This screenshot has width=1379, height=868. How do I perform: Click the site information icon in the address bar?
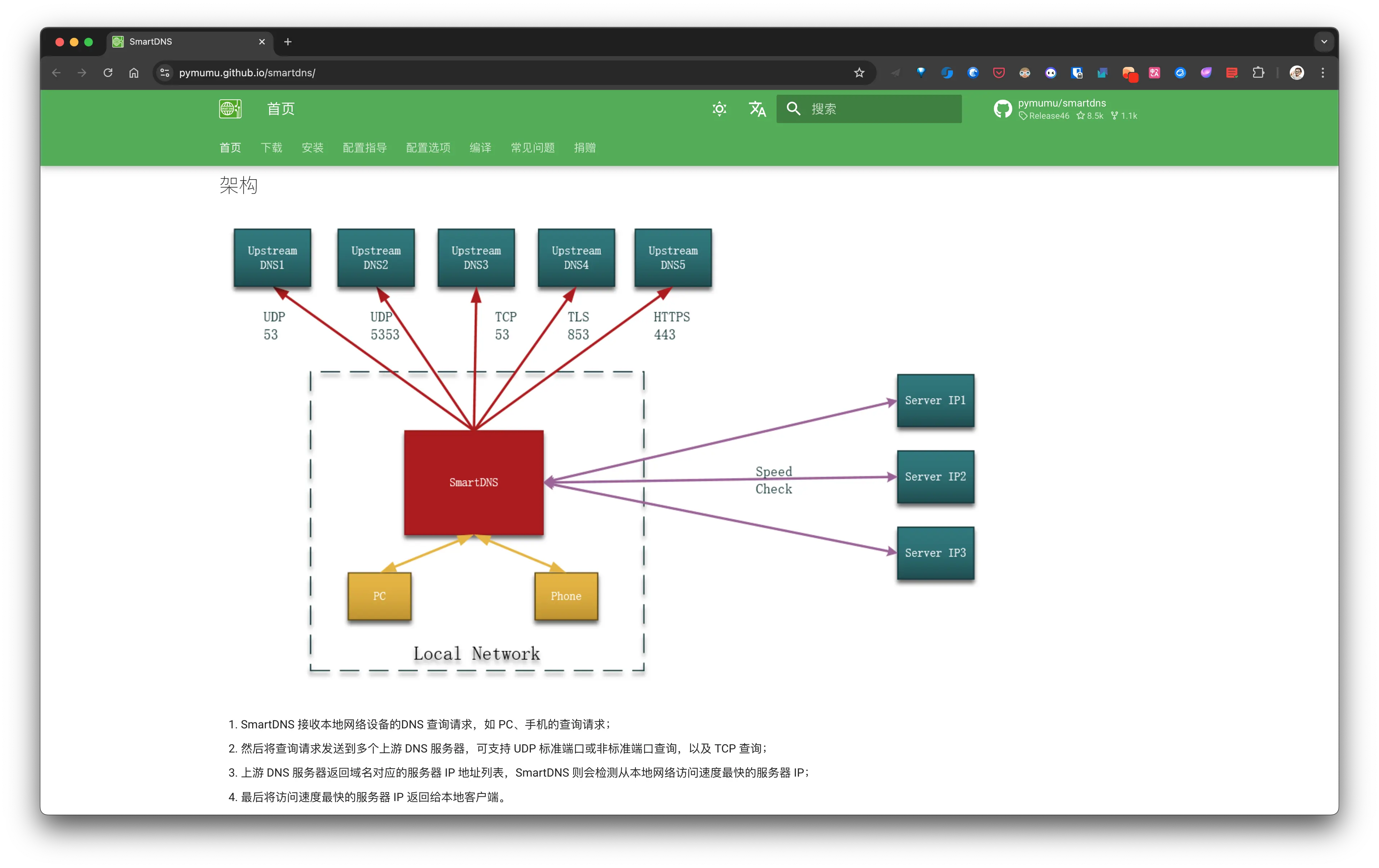[x=165, y=73]
